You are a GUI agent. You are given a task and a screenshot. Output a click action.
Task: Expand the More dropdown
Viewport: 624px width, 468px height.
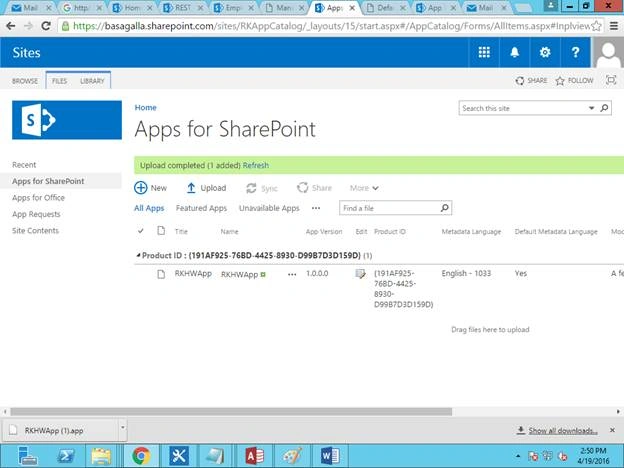(x=364, y=188)
